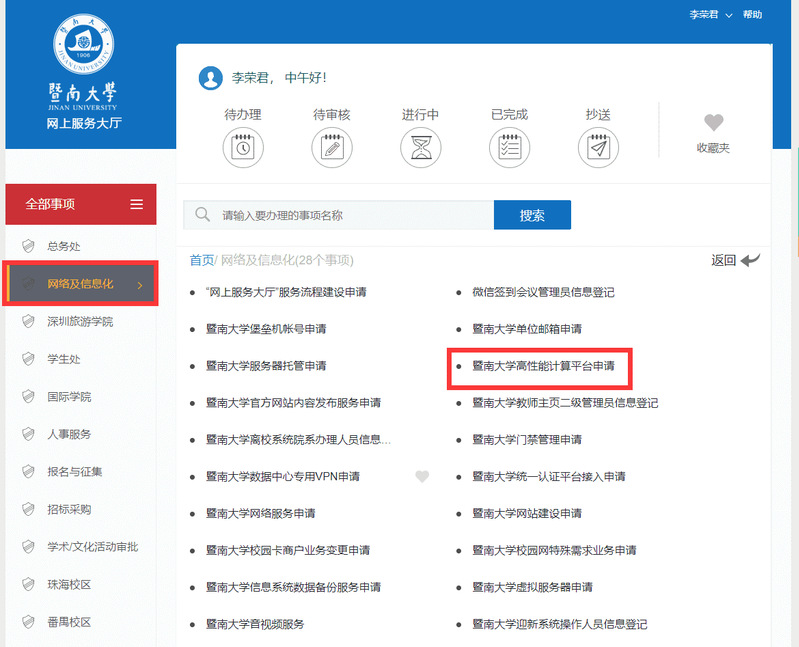Click the shield icon beside 国际学院

[29, 396]
